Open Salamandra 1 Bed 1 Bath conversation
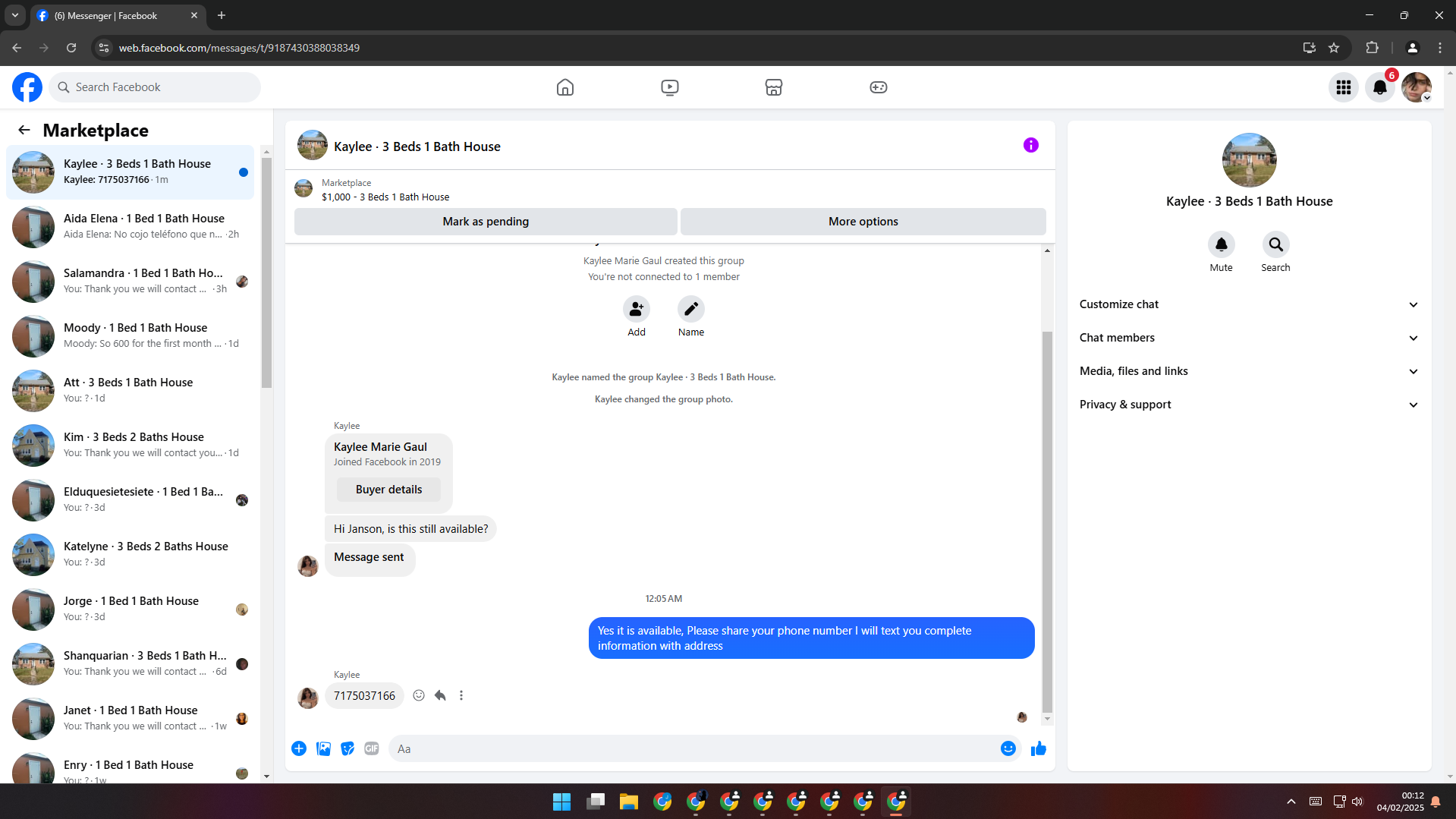1456x819 pixels. point(130,281)
